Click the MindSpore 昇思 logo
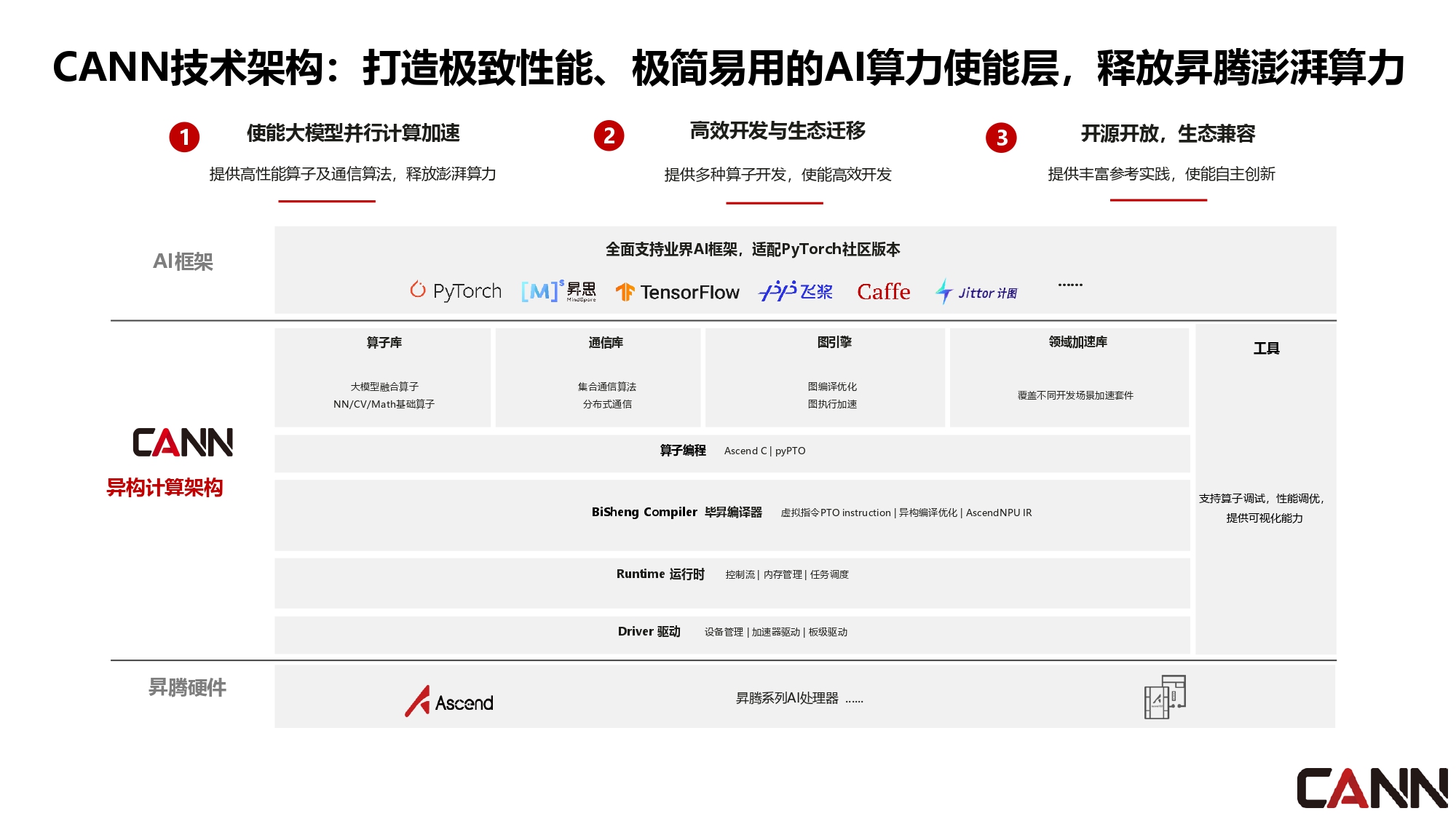This screenshot has height=819, width=1456. [558, 291]
